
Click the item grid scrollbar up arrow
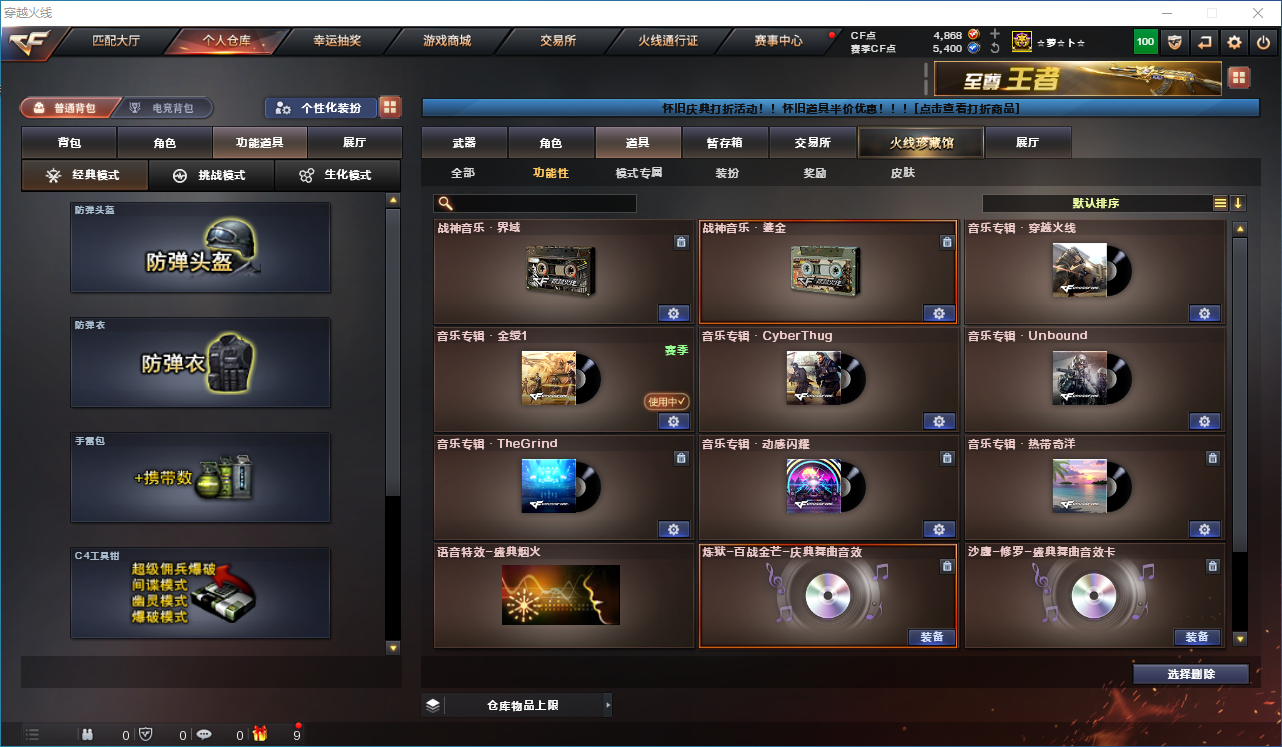coord(1240,229)
